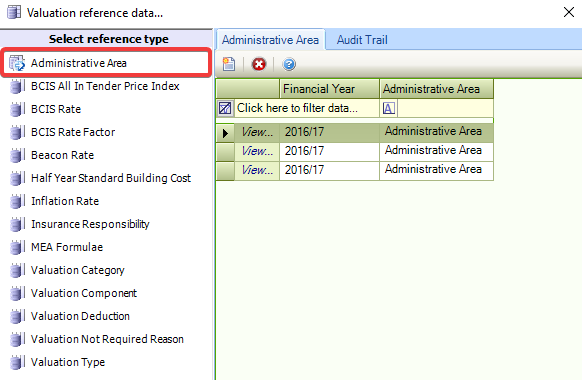Image resolution: width=582 pixels, height=380 pixels.
Task: Click the MEA Formulae database icon
Action: click(17, 248)
